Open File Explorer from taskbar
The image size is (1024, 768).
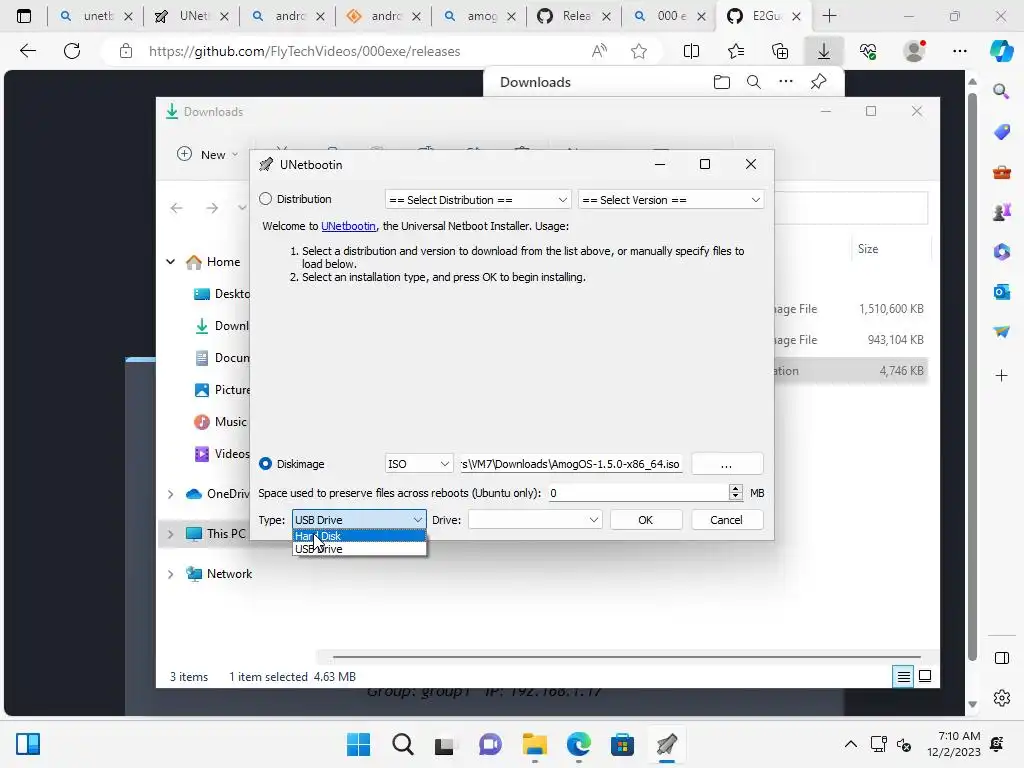coord(535,744)
